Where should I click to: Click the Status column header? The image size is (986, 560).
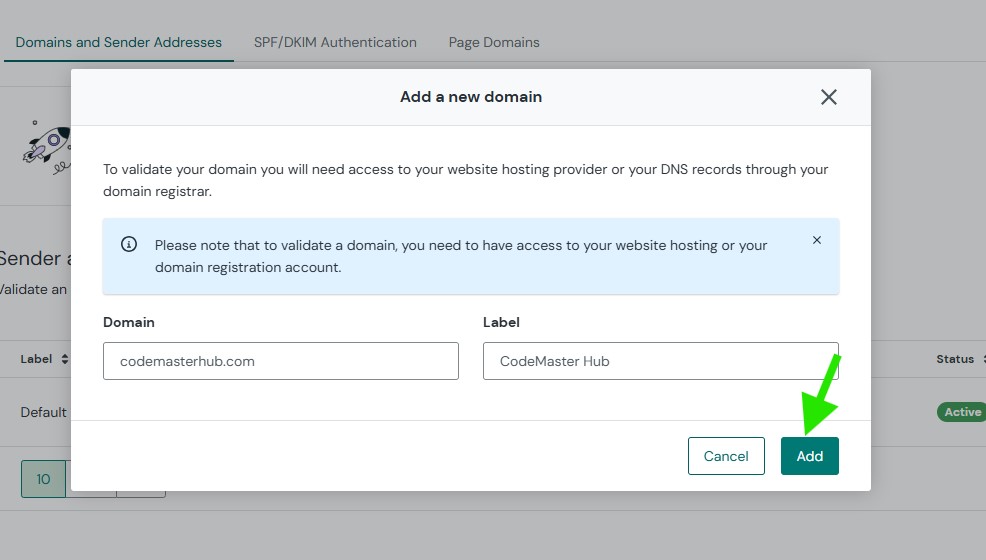954,359
